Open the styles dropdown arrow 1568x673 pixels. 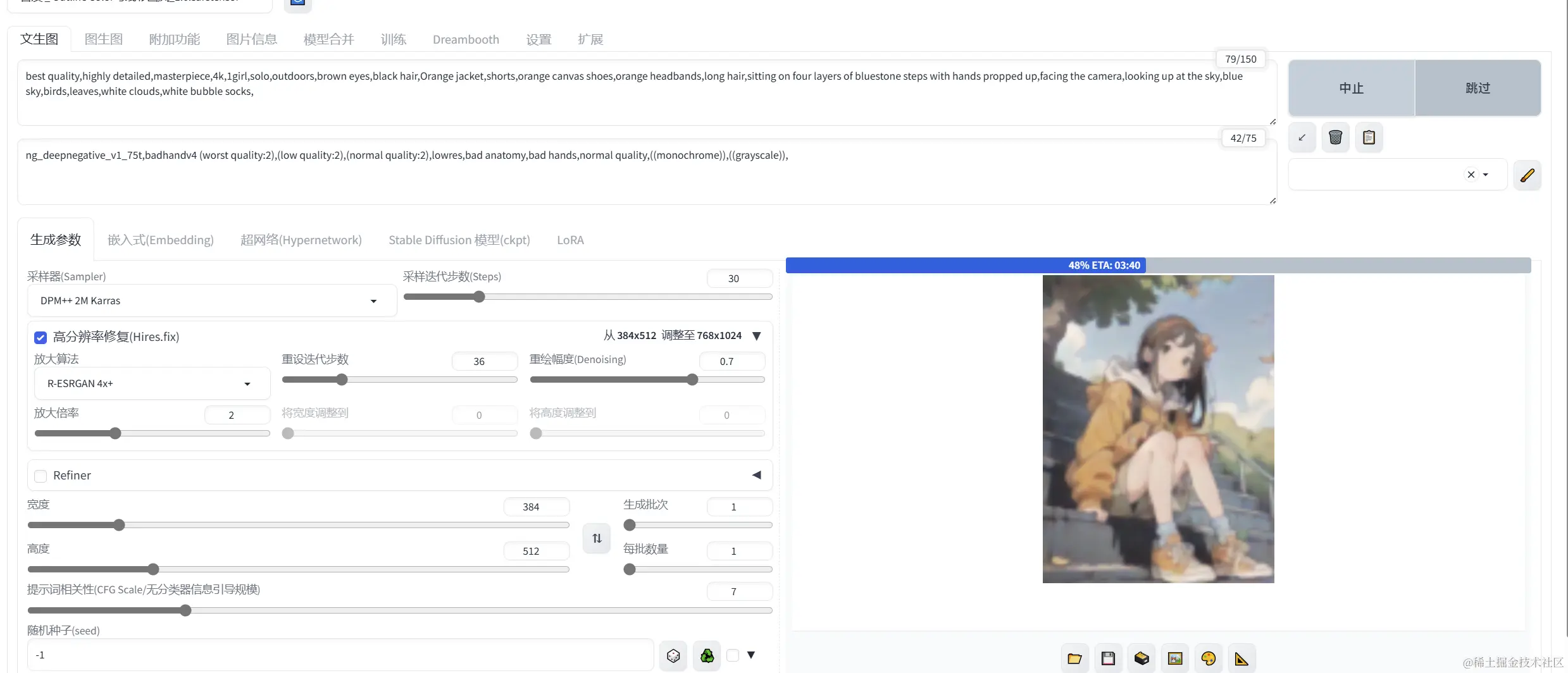1486,175
